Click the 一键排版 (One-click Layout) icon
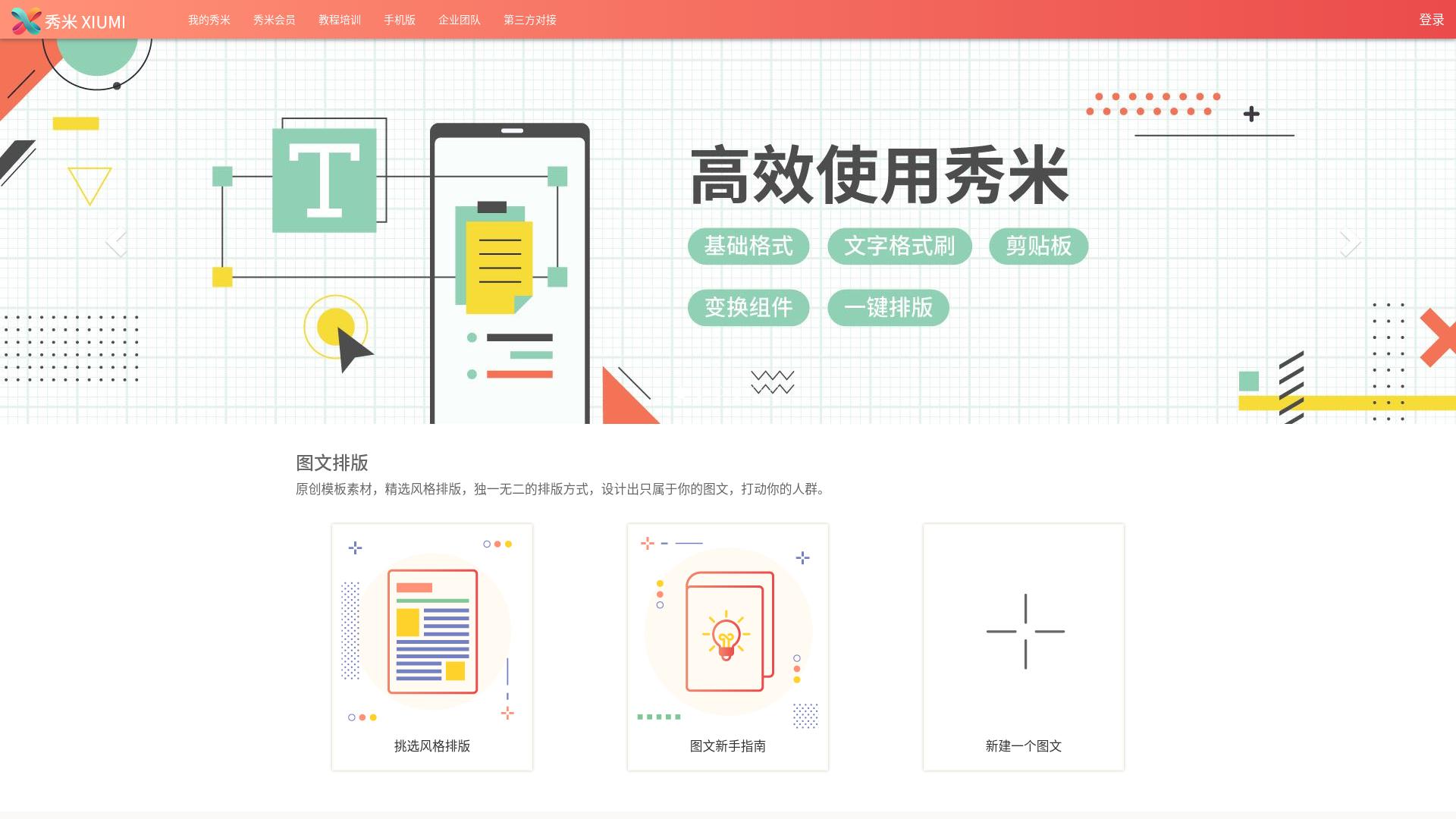 tap(886, 307)
